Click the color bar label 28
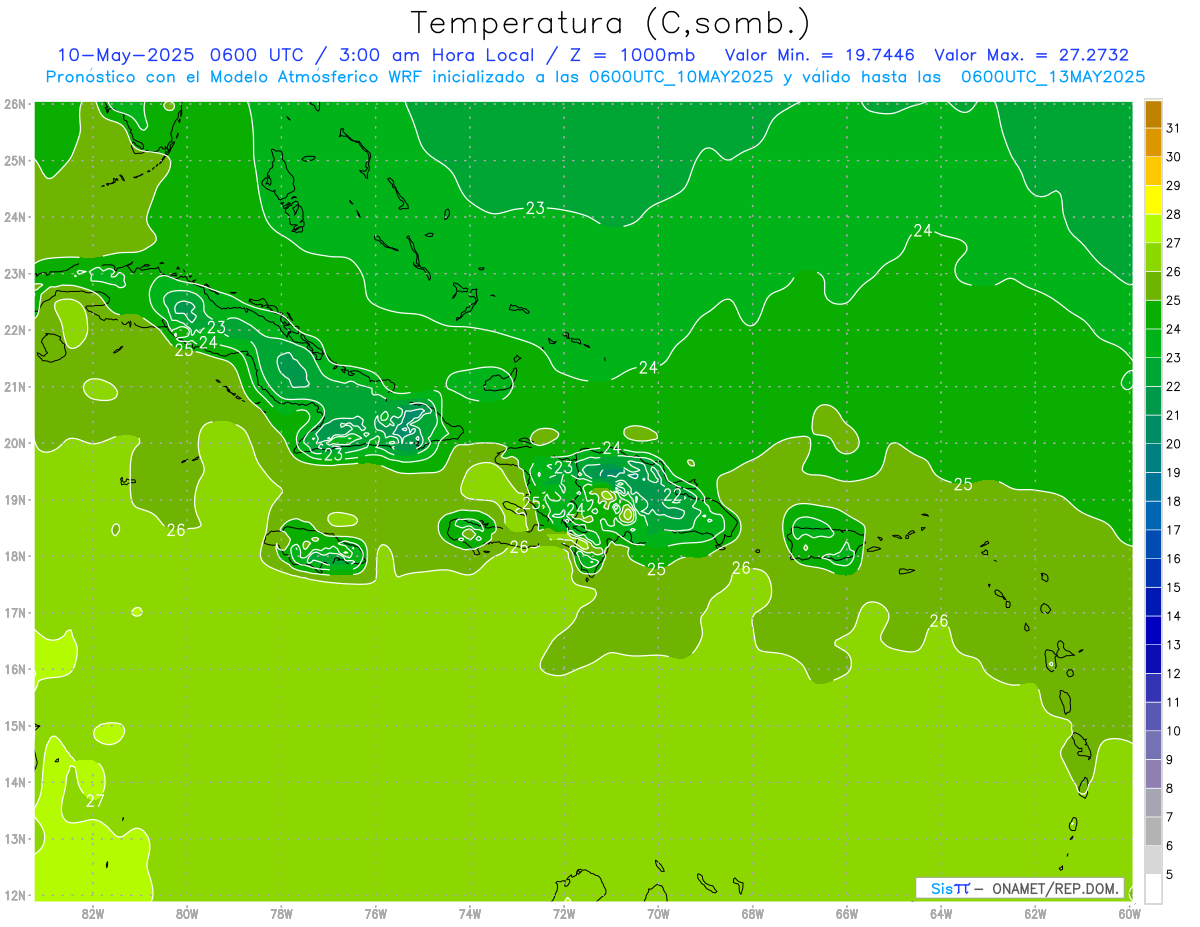 point(1174,214)
